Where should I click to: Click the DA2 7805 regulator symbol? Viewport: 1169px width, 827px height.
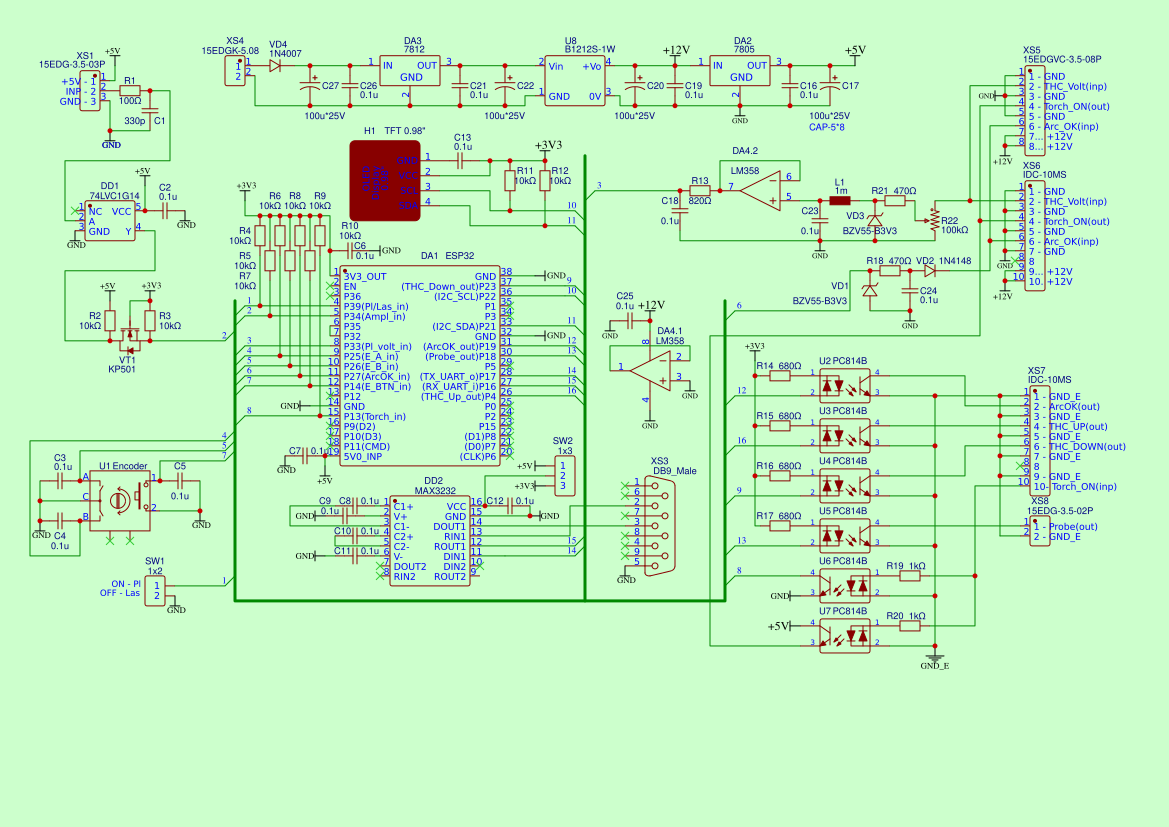click(740, 71)
